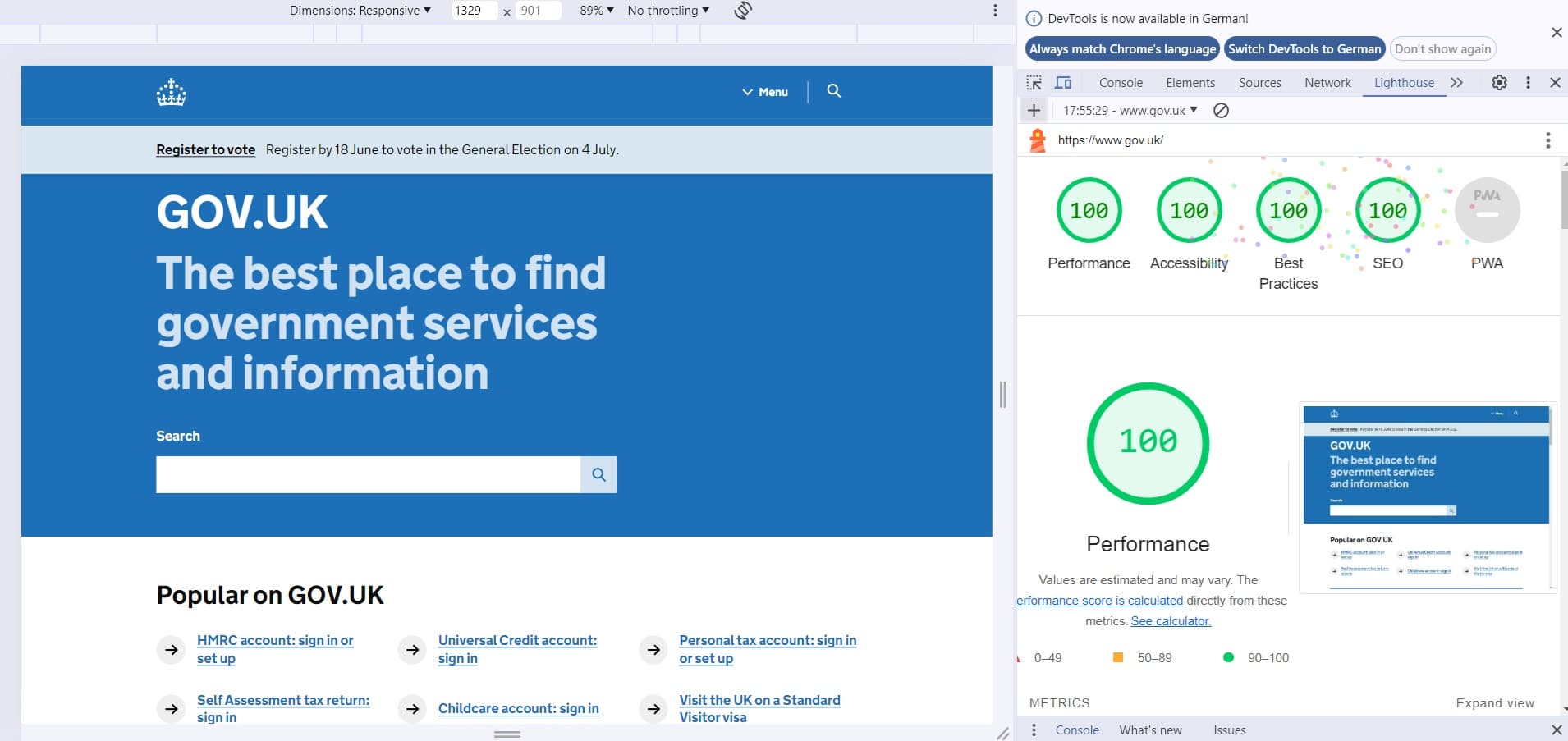Expand the GOV.UK Menu dropdown

coord(765,92)
